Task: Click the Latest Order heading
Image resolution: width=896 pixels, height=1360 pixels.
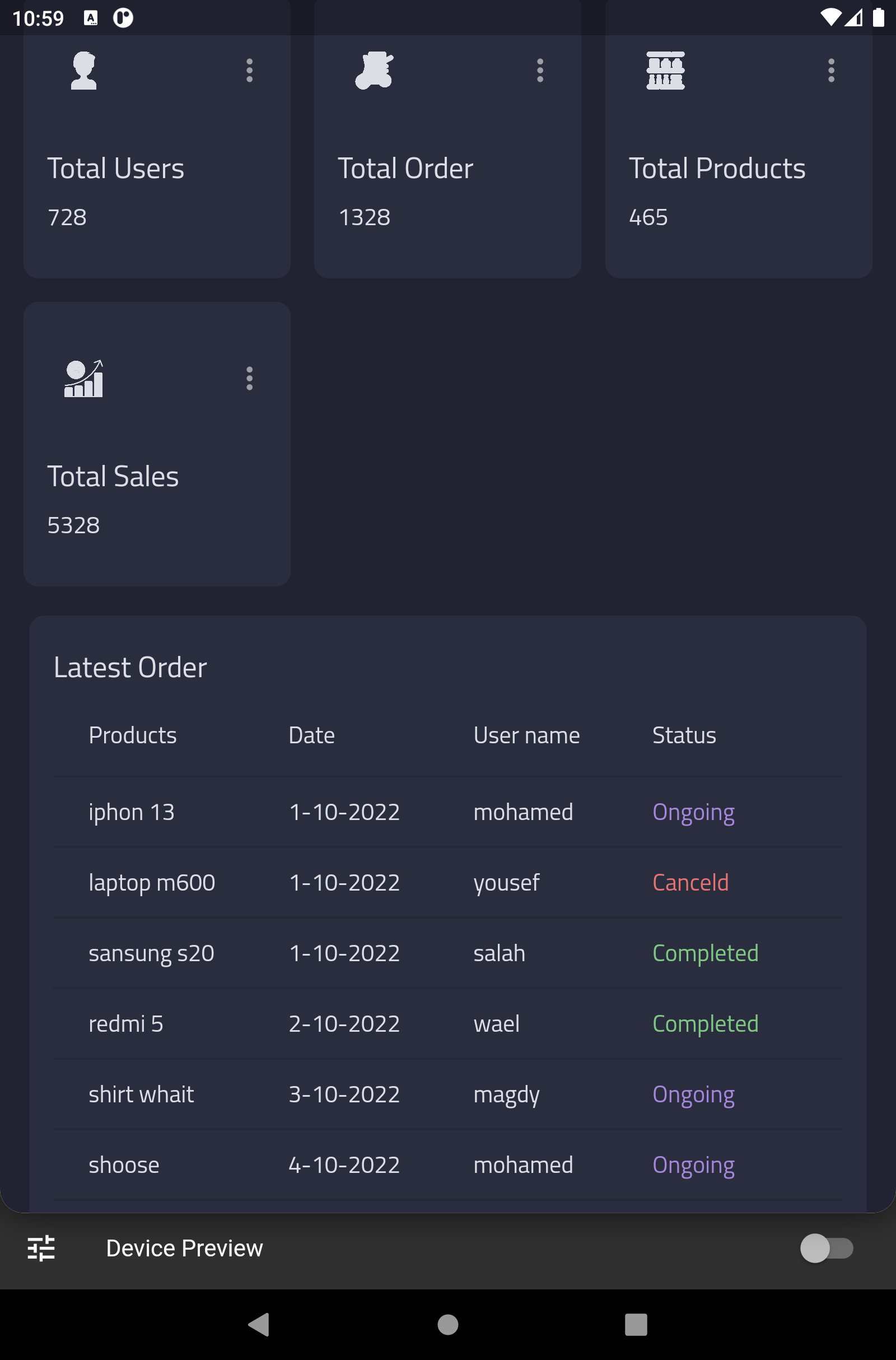Action: [130, 667]
